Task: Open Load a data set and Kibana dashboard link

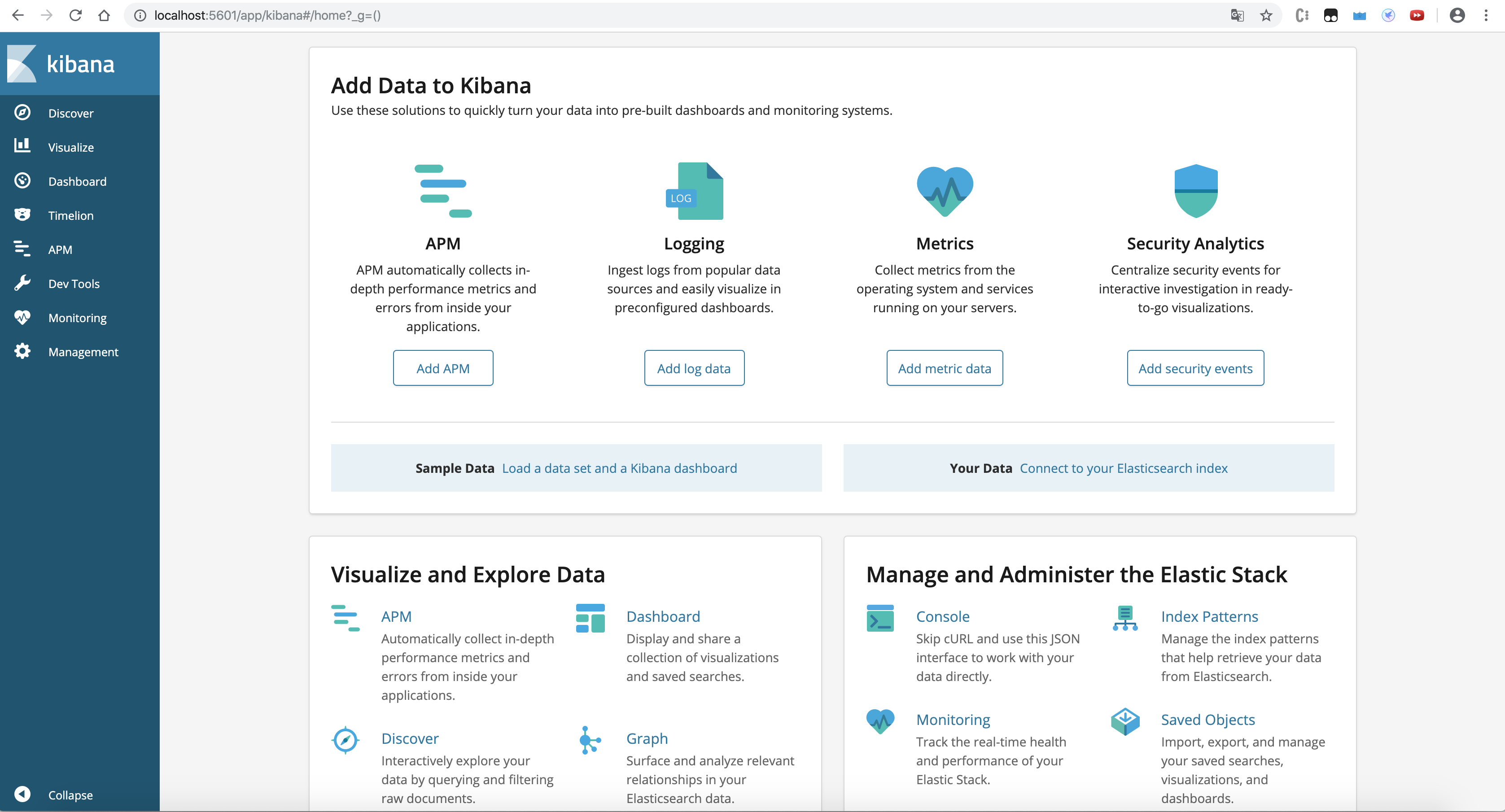Action: tap(619, 468)
